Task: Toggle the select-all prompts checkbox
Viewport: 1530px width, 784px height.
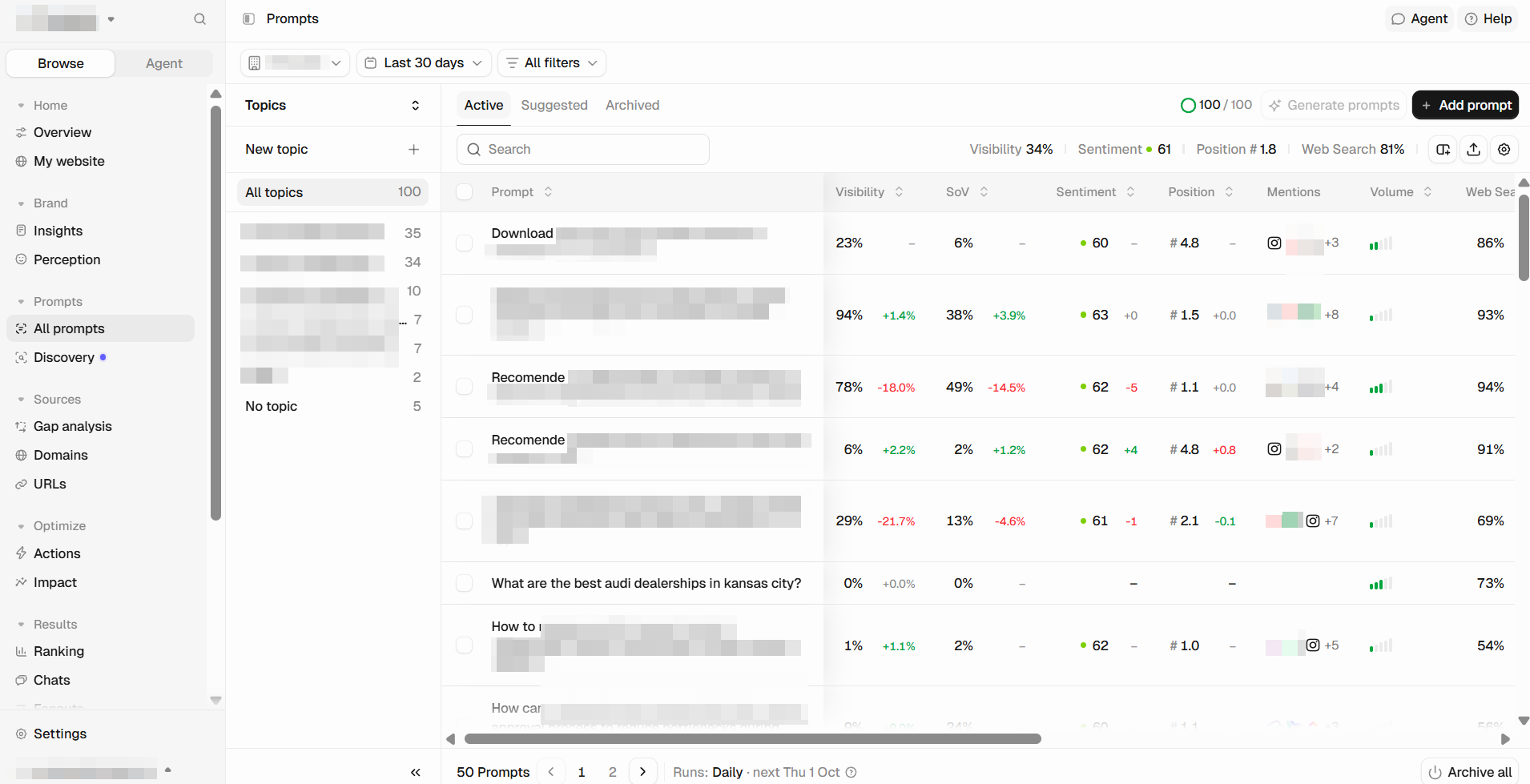Action: (464, 192)
